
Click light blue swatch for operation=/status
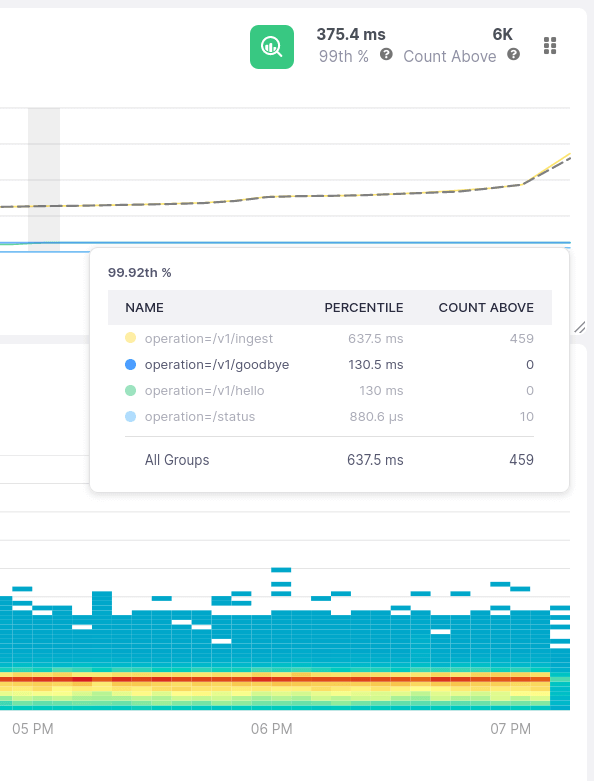[x=130, y=416]
